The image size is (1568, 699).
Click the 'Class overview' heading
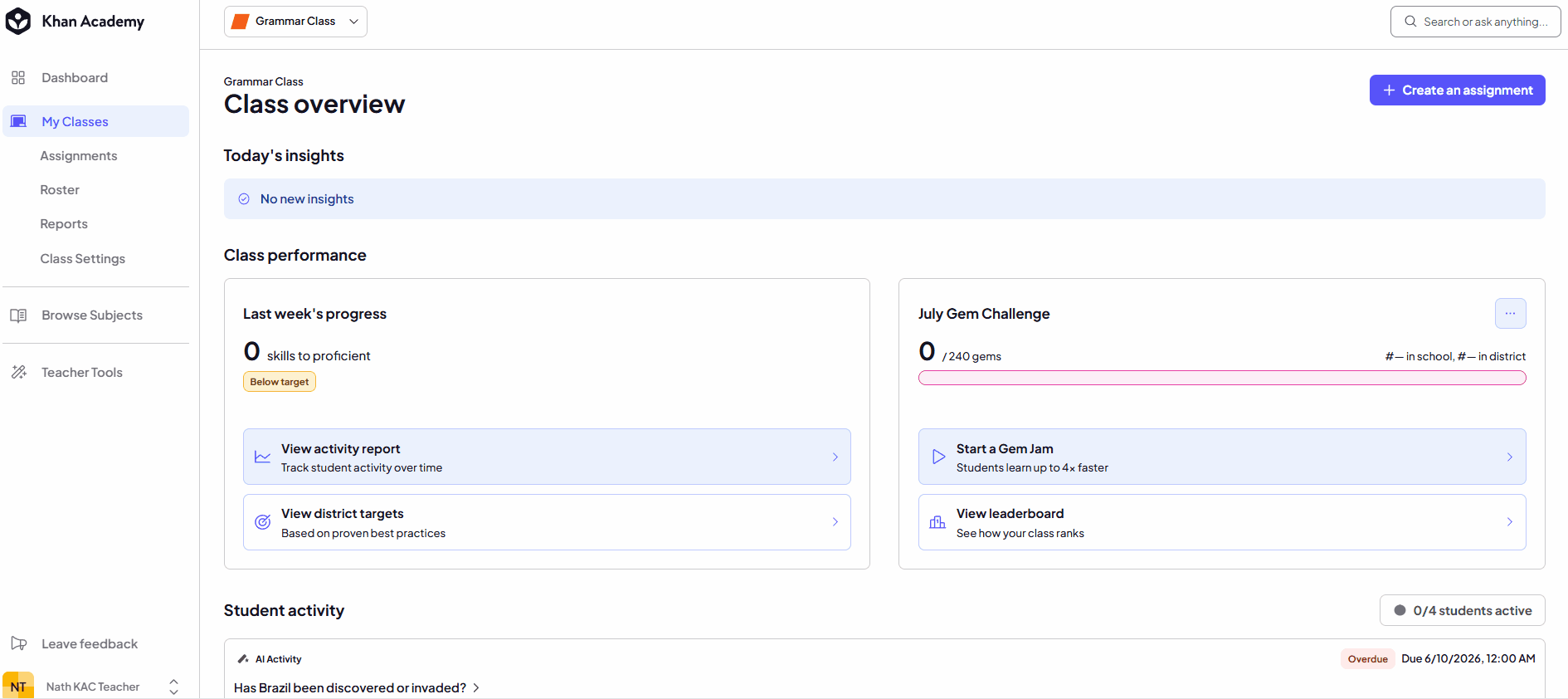[x=314, y=105]
